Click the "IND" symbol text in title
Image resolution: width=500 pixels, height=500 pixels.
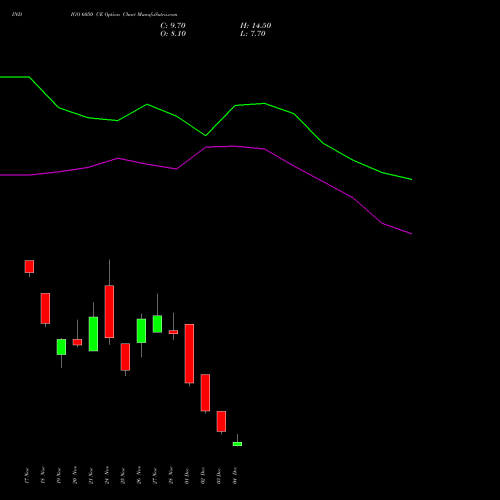coord(17,14)
